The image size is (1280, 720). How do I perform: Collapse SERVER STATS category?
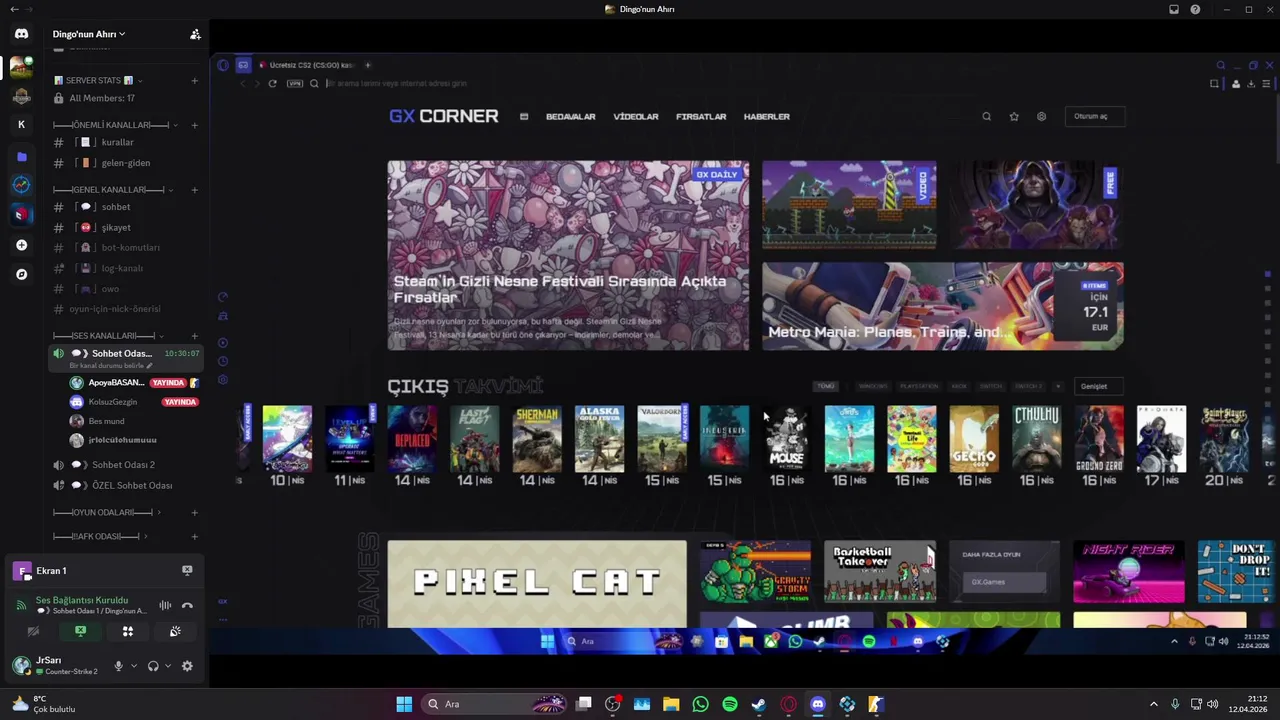pyautogui.click(x=96, y=80)
